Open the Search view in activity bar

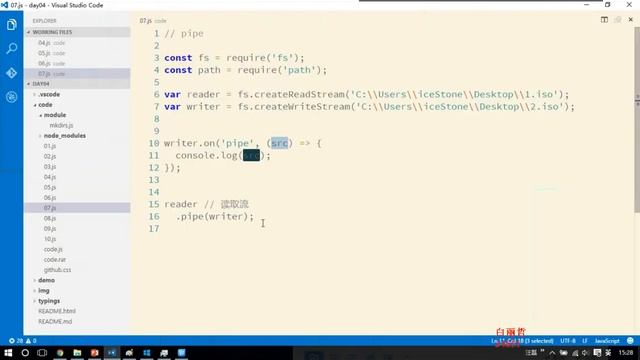coord(11,49)
